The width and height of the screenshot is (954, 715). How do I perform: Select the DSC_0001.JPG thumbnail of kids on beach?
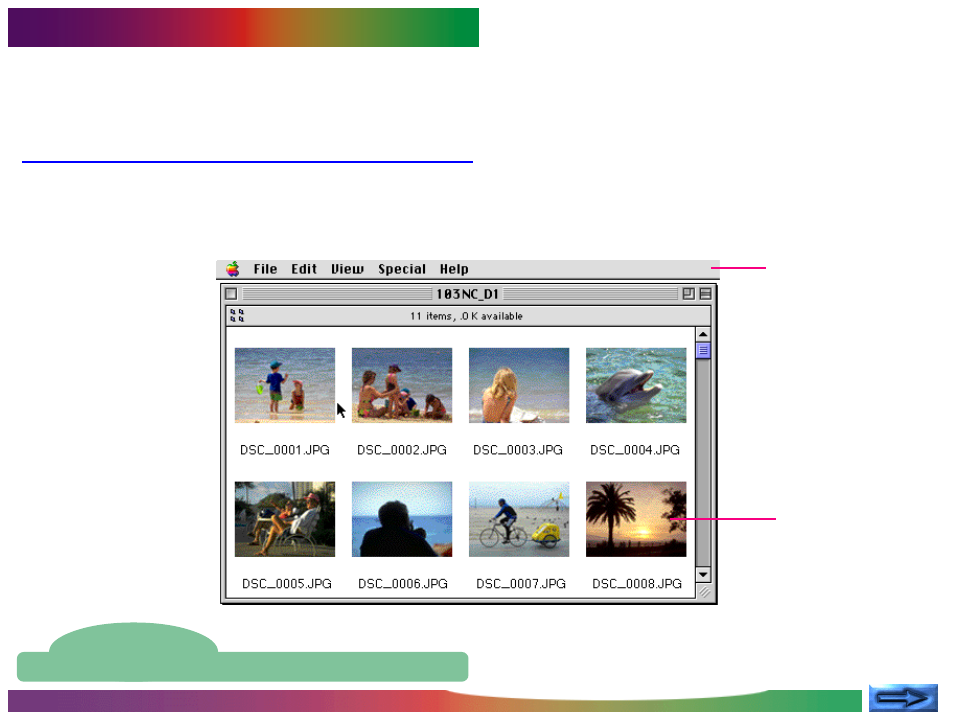click(285, 385)
